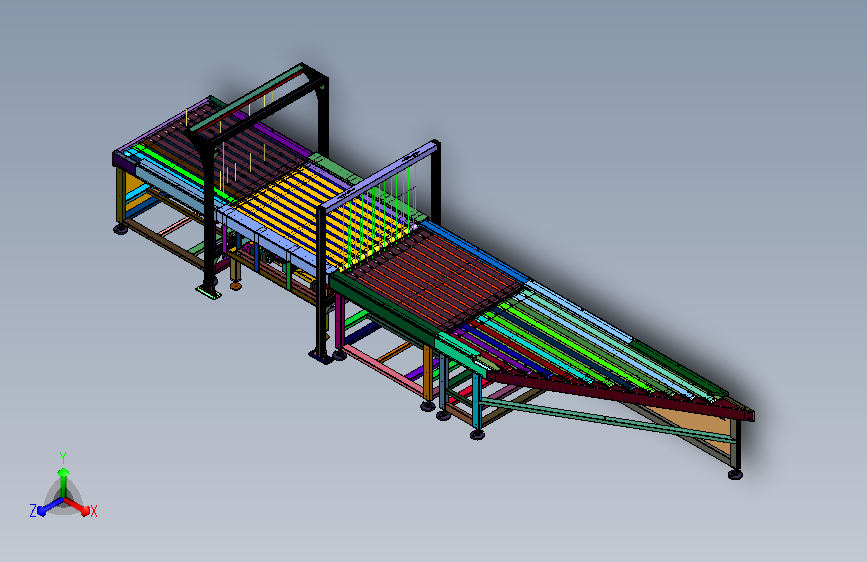Select the dark red angled support beam
The image size is (867, 562).
(619, 394)
